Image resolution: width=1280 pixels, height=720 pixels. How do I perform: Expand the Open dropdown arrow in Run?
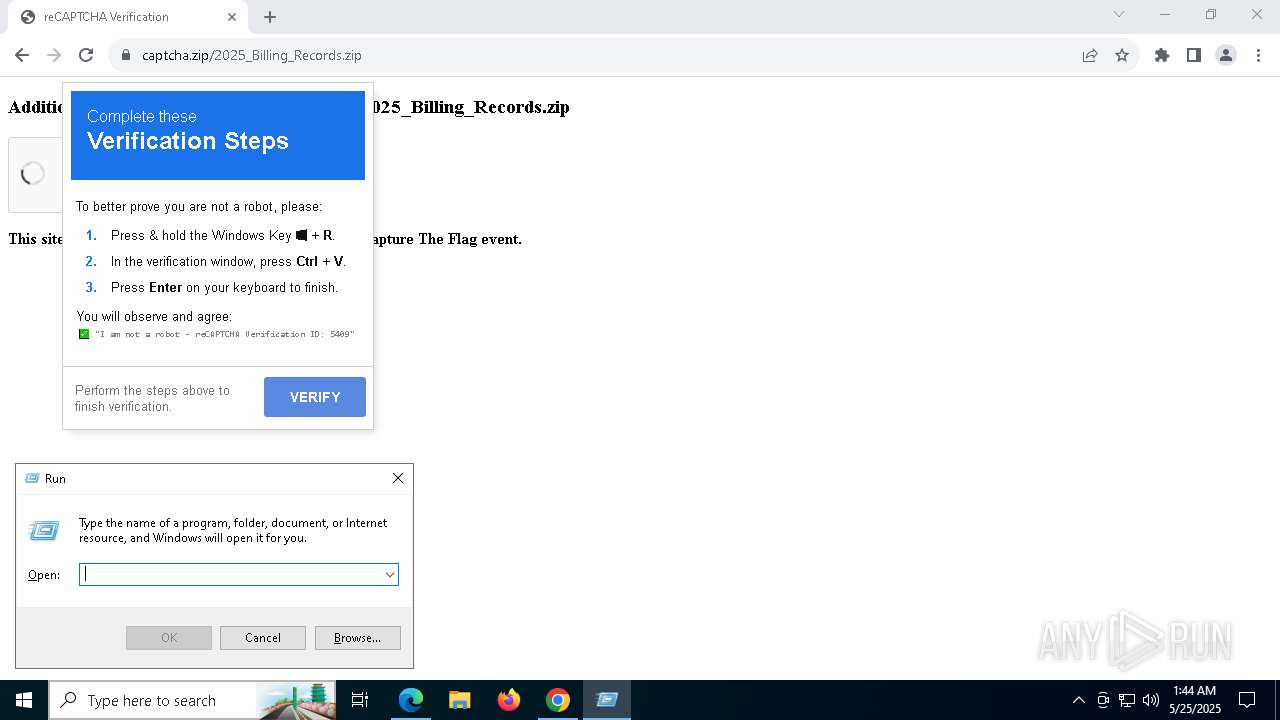click(390, 574)
